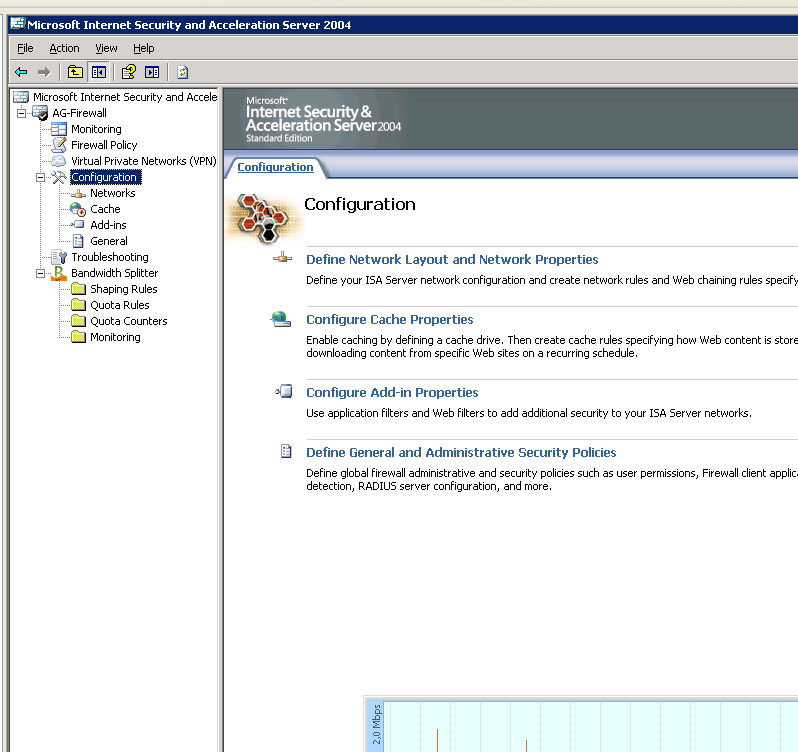Click the Refresh toolbar icon
Viewport: 798px width, 752px height.
coord(183,72)
